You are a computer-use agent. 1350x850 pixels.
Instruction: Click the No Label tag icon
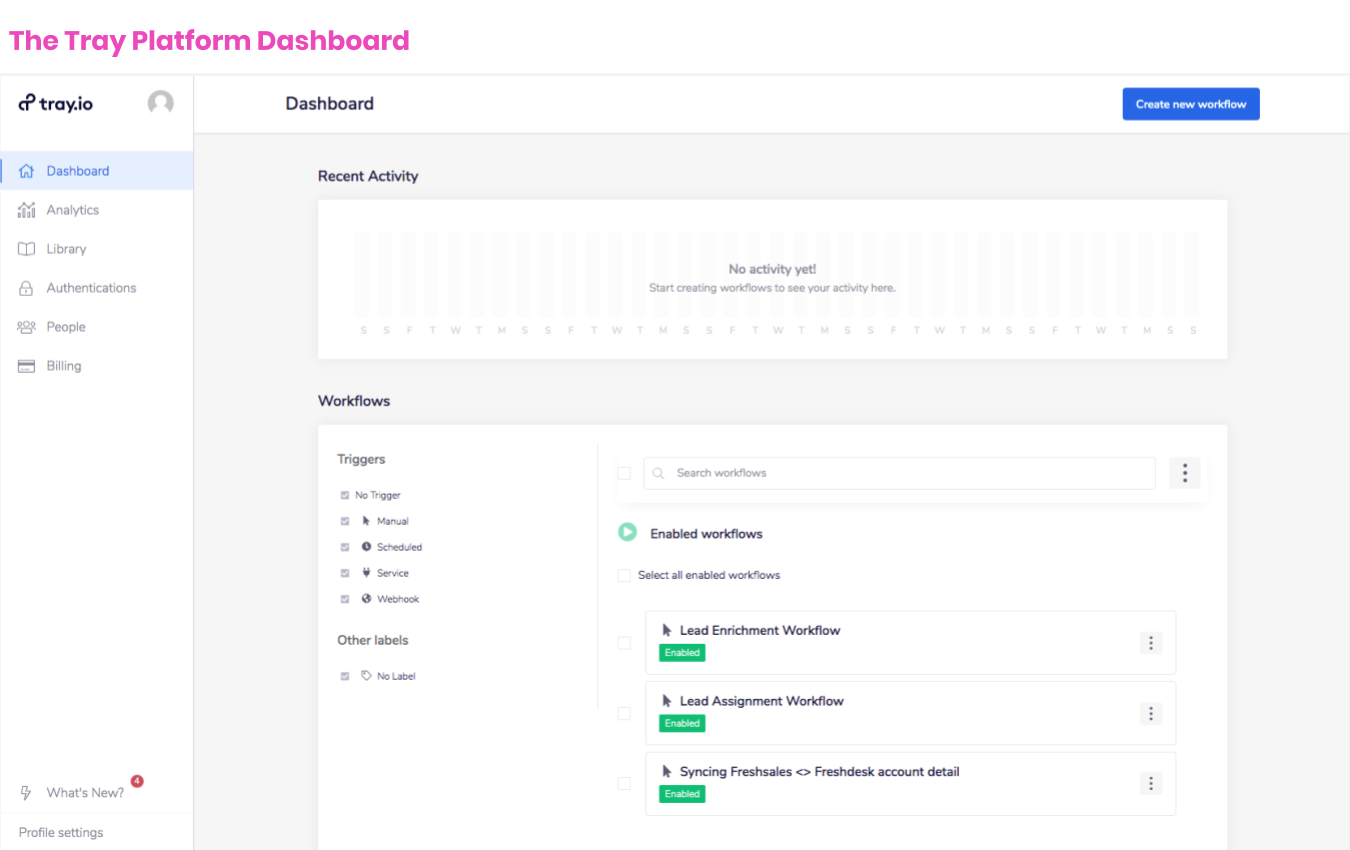point(367,676)
